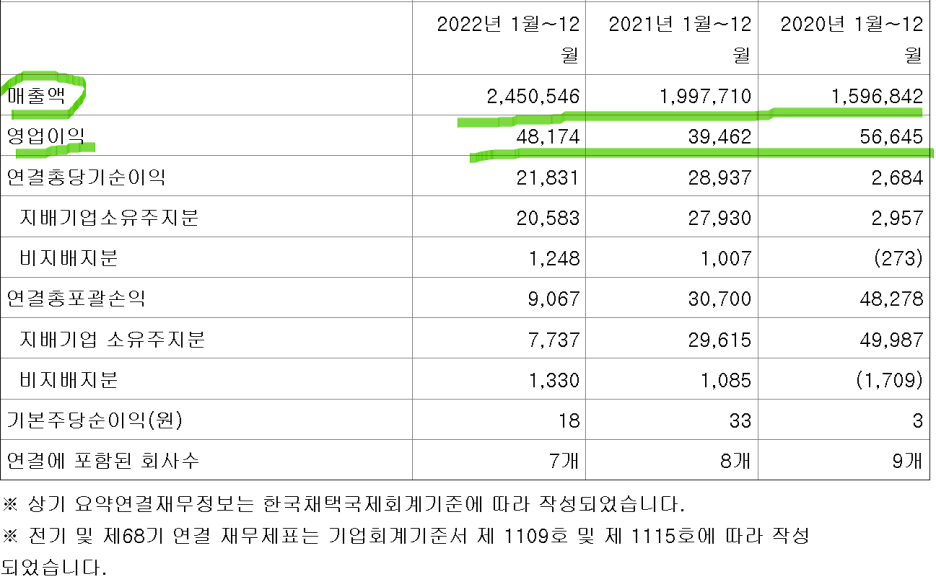Viewport: 936px width, 582px height.
Task: Select operating profit value 48,174
Action: (548, 137)
